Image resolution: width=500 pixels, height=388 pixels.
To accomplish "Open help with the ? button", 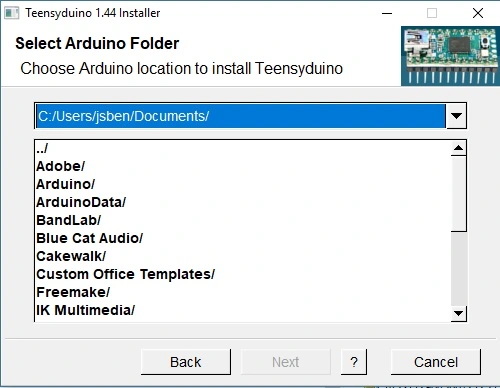I will (354, 362).
